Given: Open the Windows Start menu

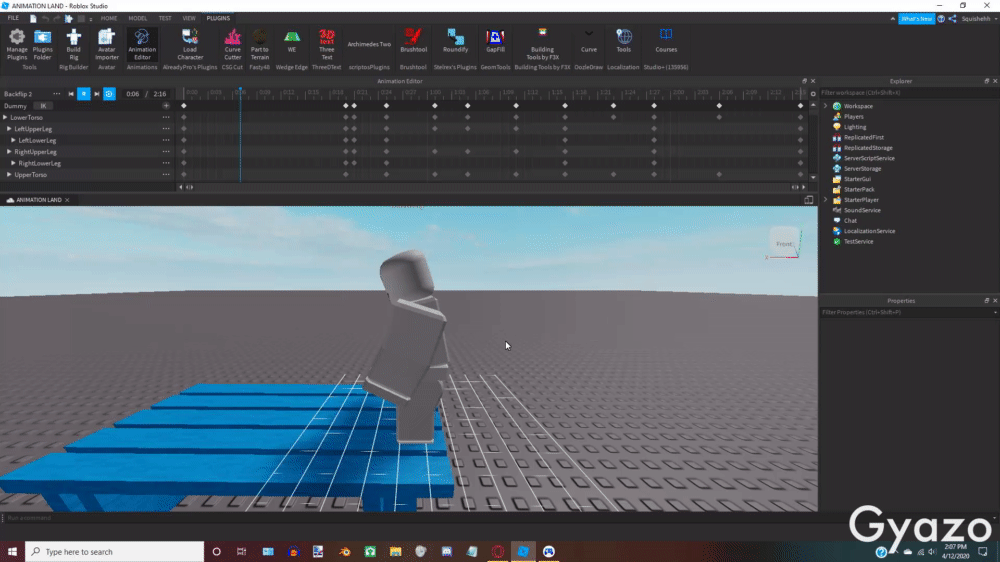Looking at the screenshot, I should 12,552.
